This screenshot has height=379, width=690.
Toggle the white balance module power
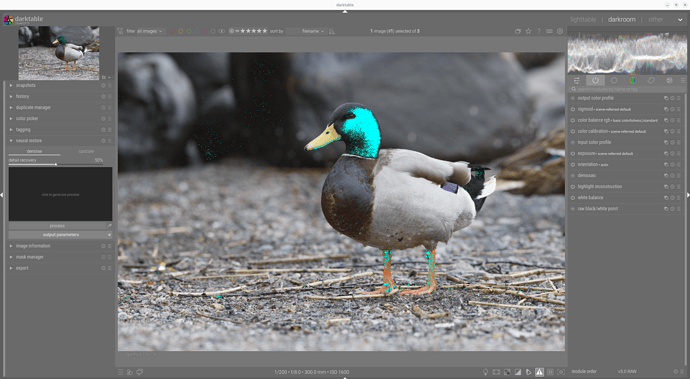pos(573,198)
